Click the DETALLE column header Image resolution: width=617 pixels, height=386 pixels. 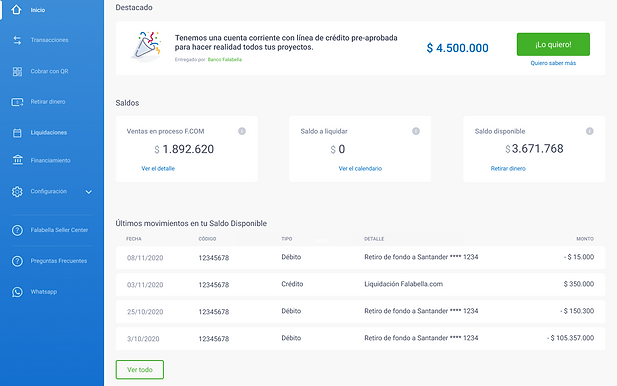tap(374, 239)
